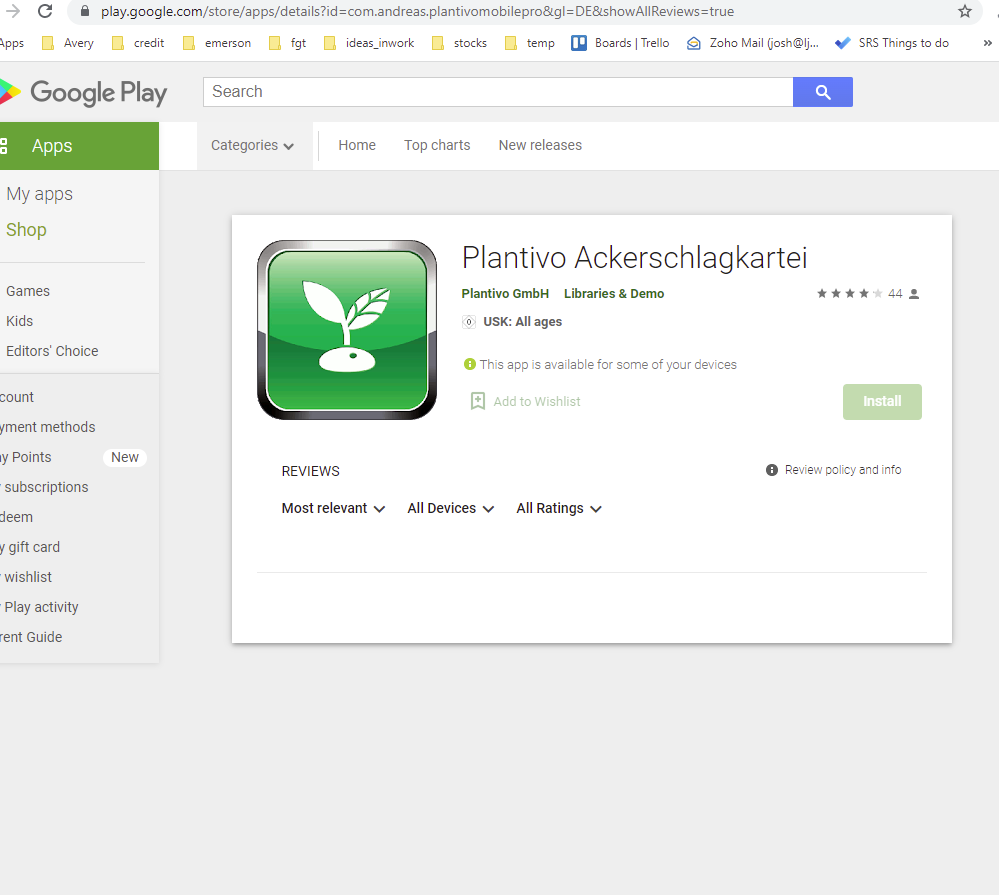Click the forward navigation arrow

point(13,11)
